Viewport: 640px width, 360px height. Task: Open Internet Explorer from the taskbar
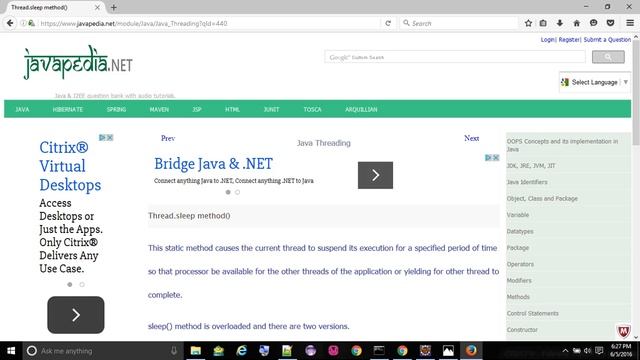click(x=242, y=351)
